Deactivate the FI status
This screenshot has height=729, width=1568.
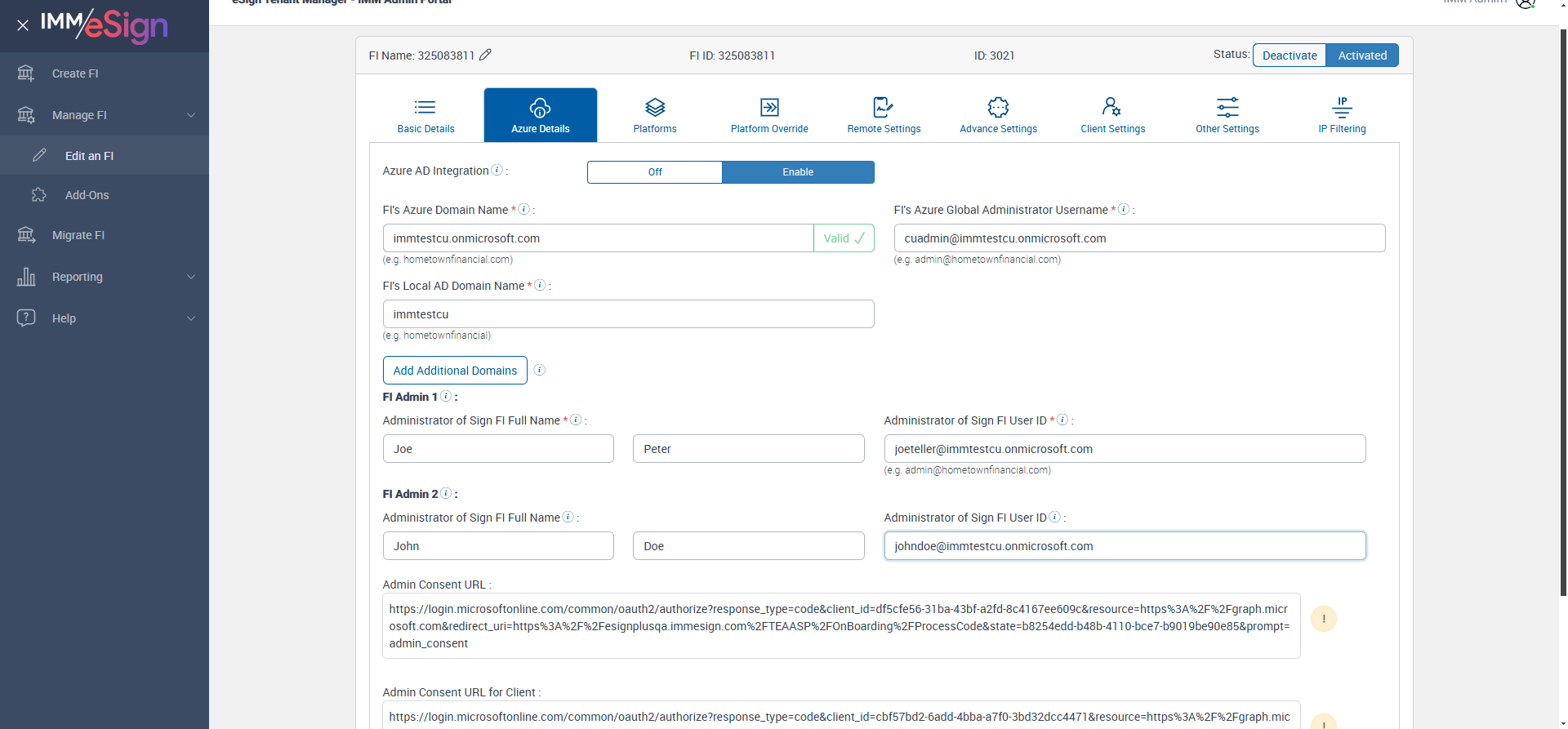point(1290,56)
